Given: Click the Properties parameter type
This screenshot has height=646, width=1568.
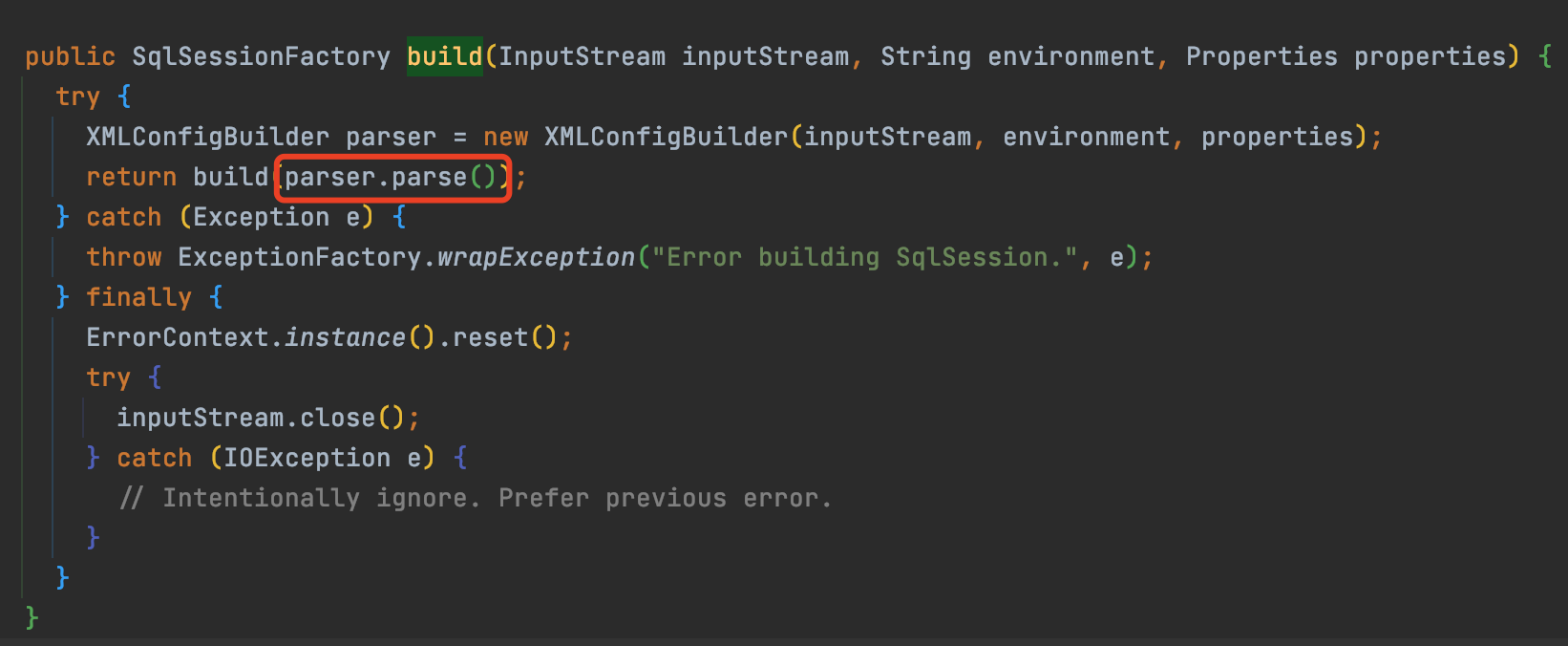Looking at the screenshot, I should point(1261,56).
